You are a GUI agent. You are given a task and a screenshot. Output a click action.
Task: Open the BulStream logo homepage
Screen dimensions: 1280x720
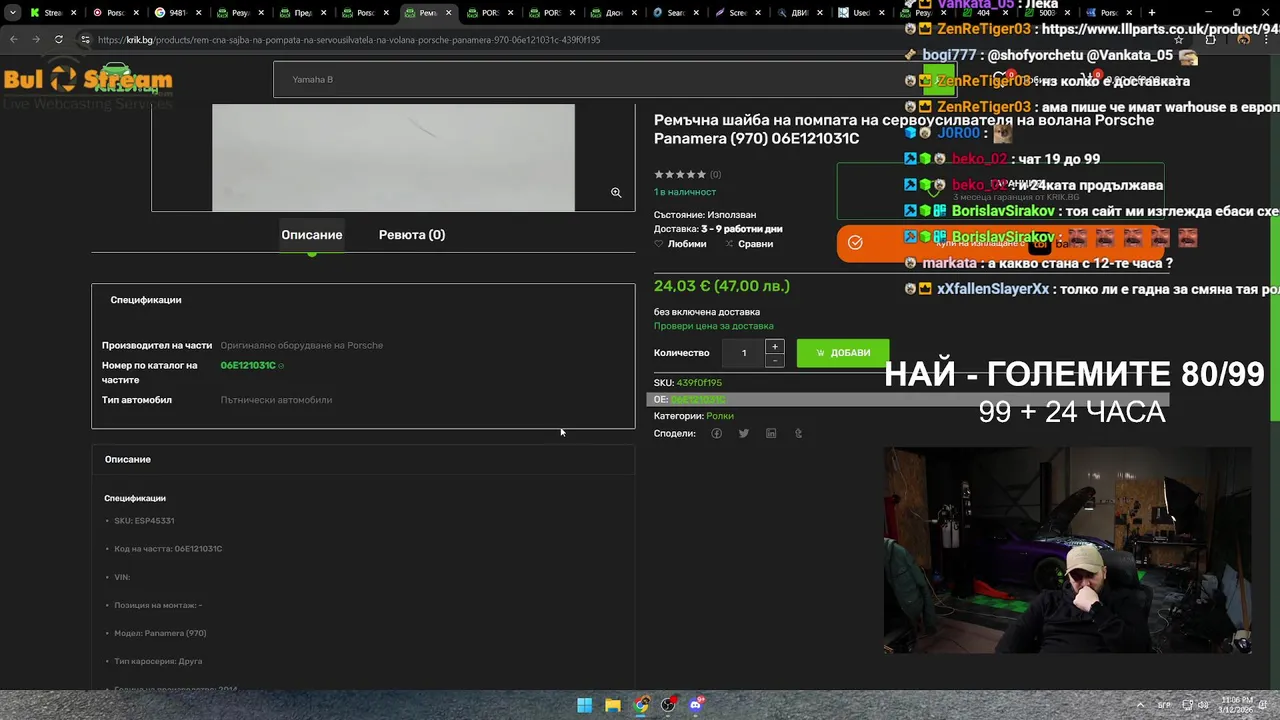pos(88,82)
